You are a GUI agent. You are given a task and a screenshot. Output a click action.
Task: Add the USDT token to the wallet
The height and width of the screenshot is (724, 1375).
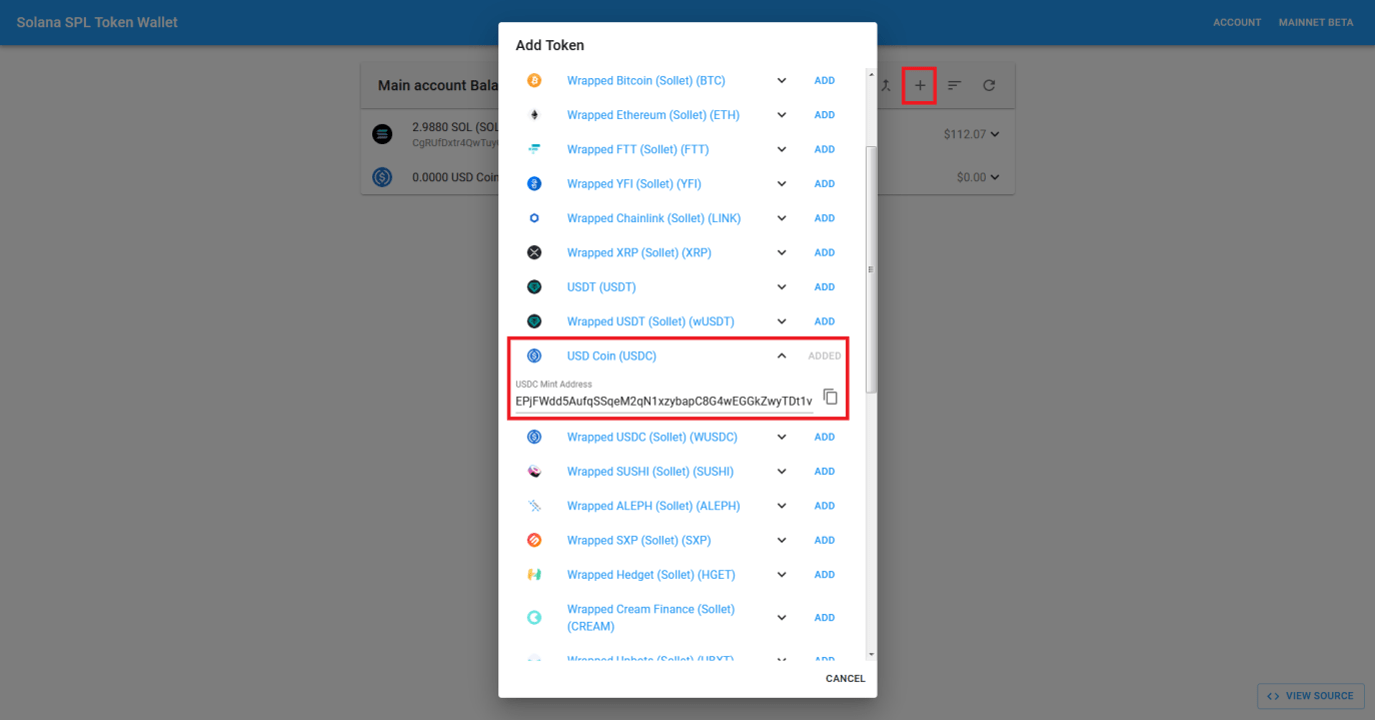(x=824, y=286)
